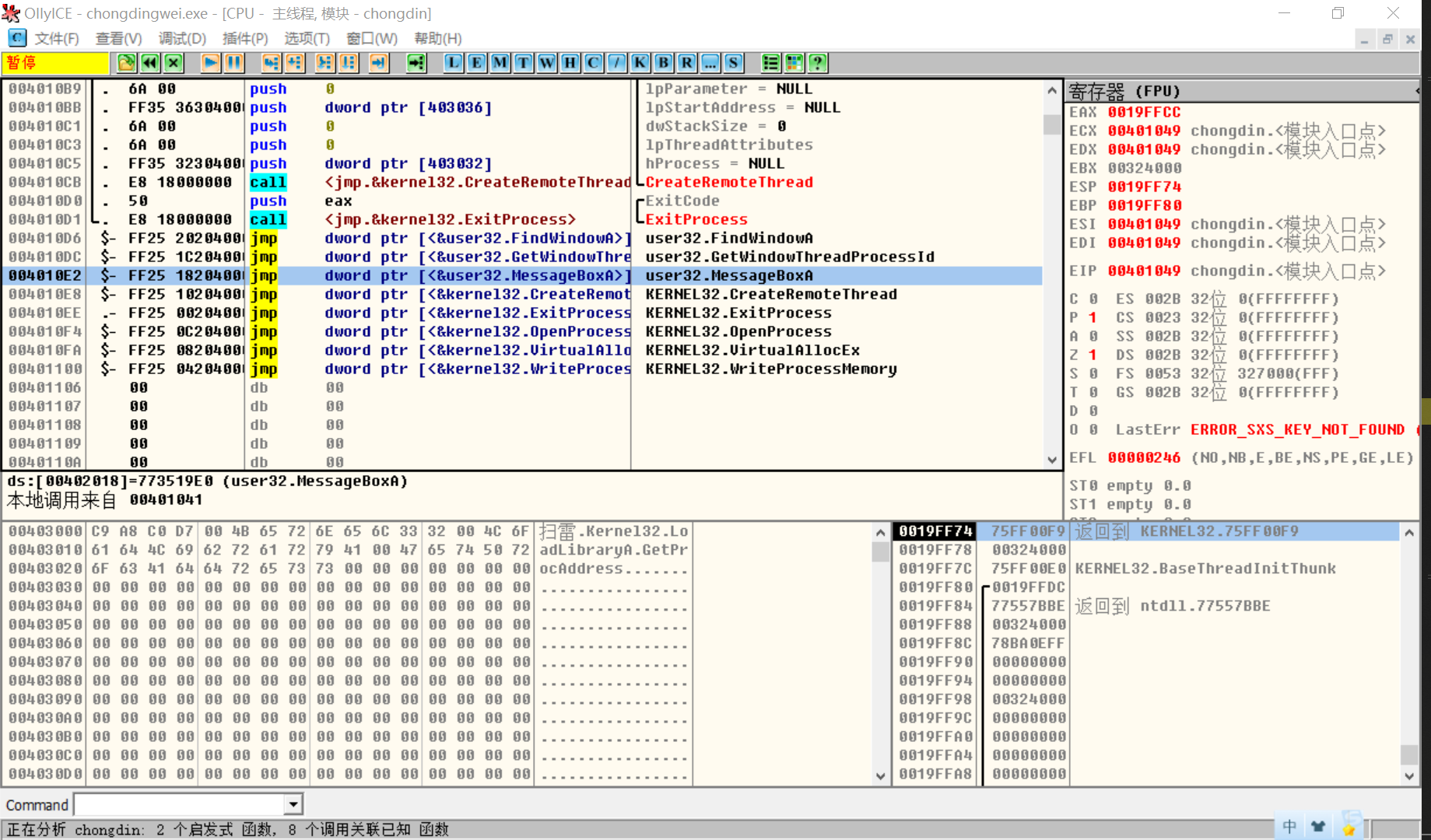Click the Debugging options list icon
Image resolution: width=1431 pixels, height=840 pixels.
click(771, 63)
